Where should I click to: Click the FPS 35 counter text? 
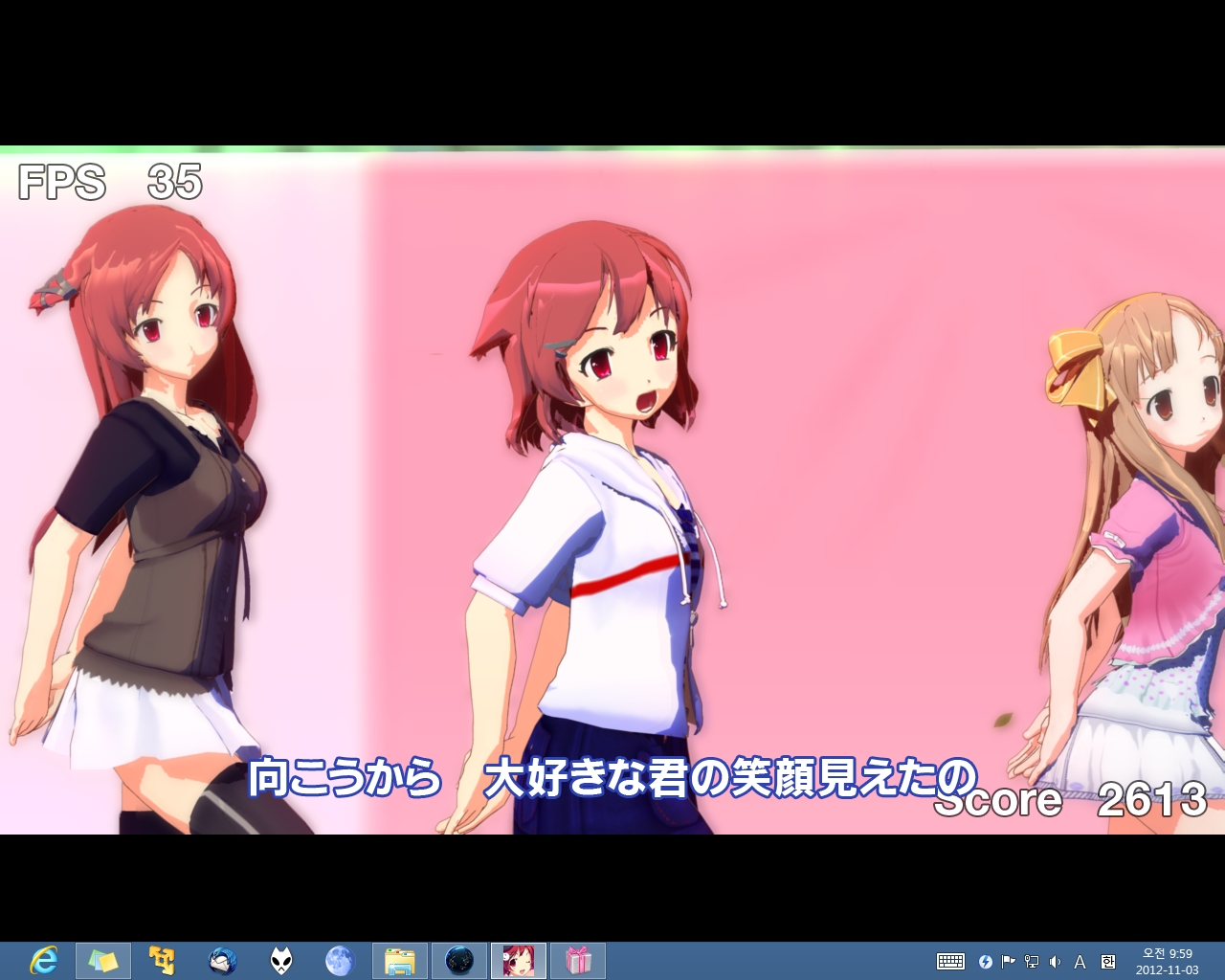(x=110, y=182)
